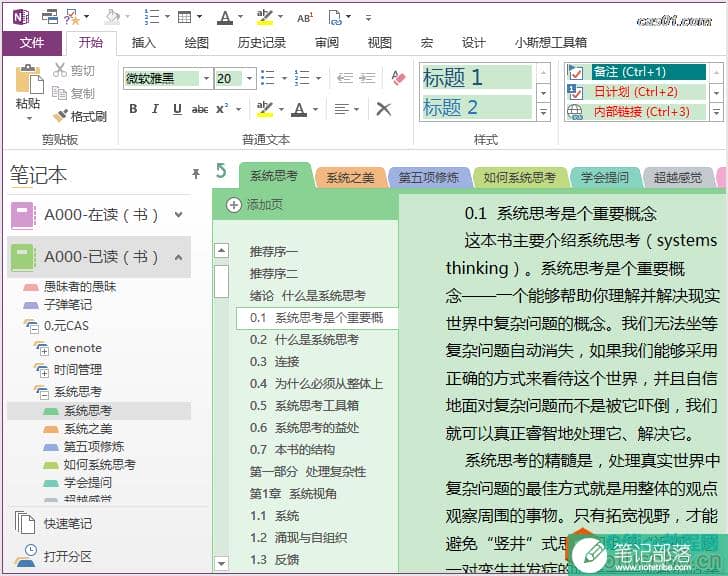Open the 0.元CAS section group
Image resolution: width=728 pixels, height=576 pixels.
(66, 326)
